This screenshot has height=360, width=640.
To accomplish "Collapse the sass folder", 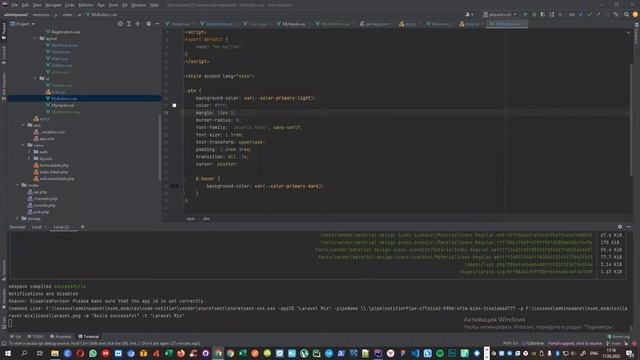I will [24, 125].
